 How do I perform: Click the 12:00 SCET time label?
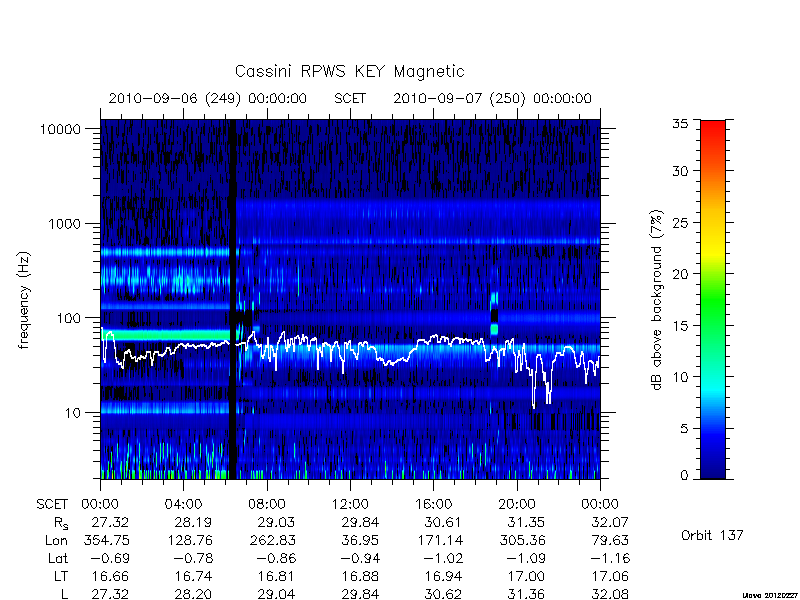click(350, 505)
